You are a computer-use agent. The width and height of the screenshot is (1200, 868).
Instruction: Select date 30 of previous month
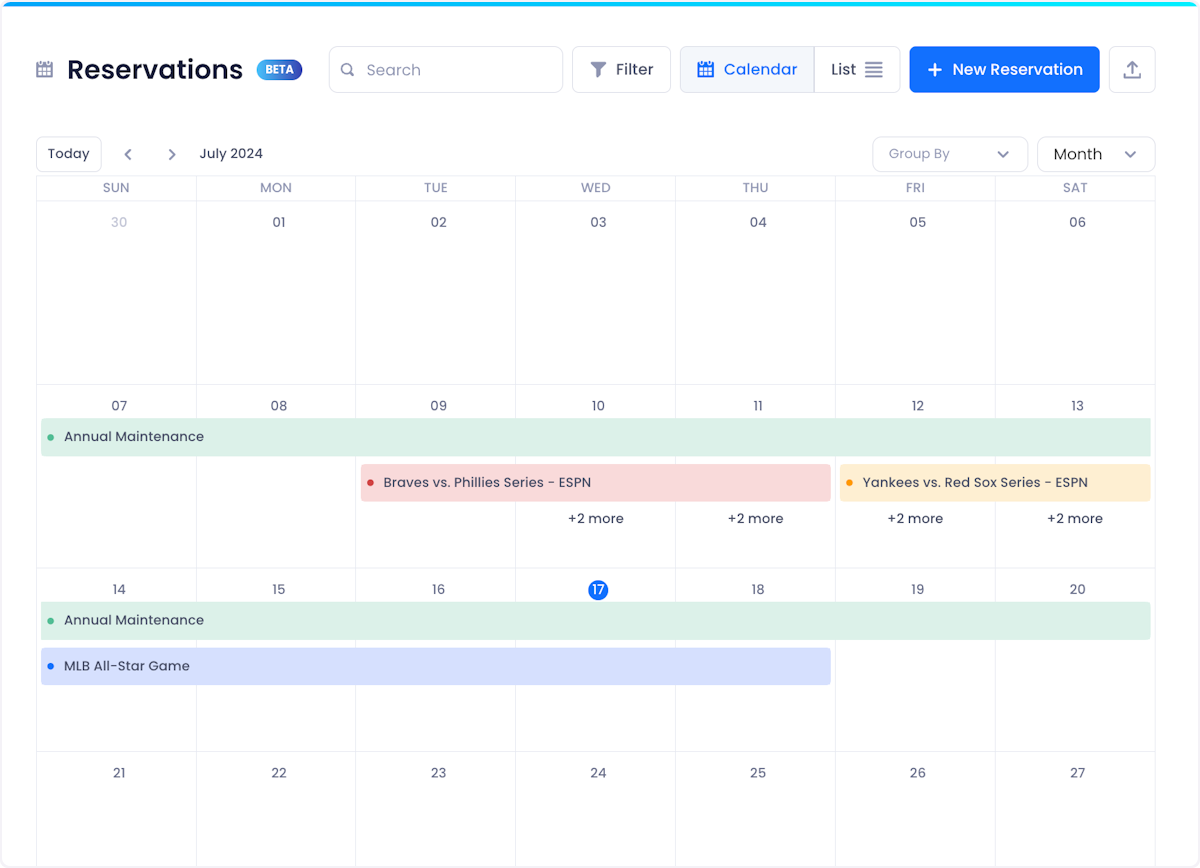(119, 222)
